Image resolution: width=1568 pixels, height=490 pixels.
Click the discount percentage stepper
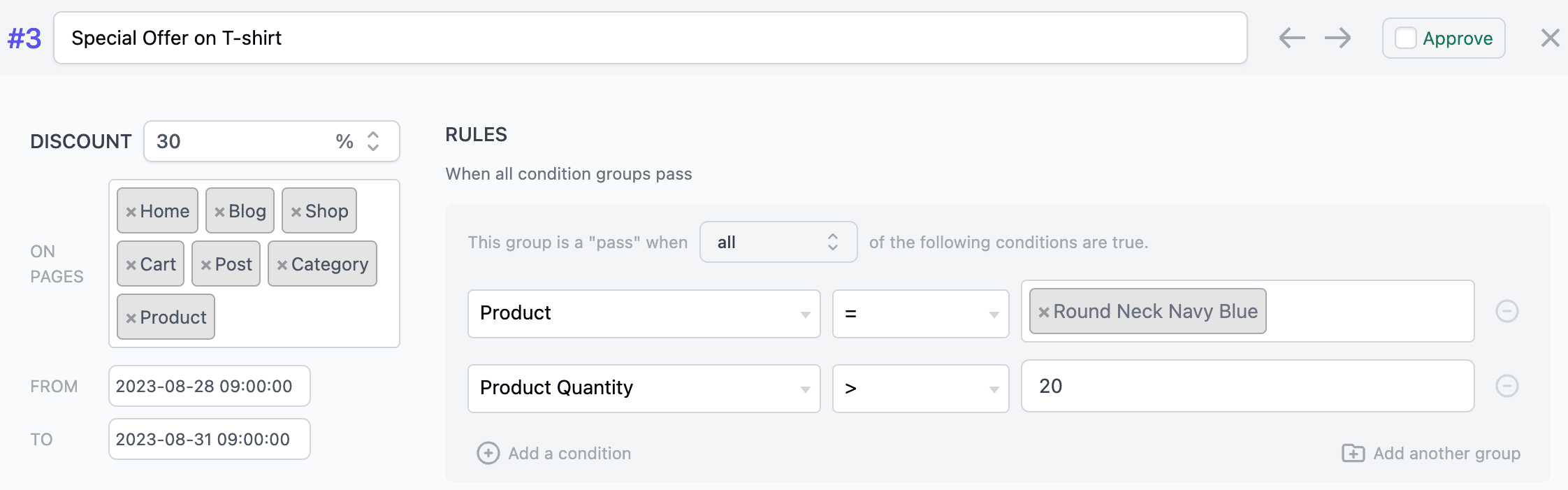[372, 141]
